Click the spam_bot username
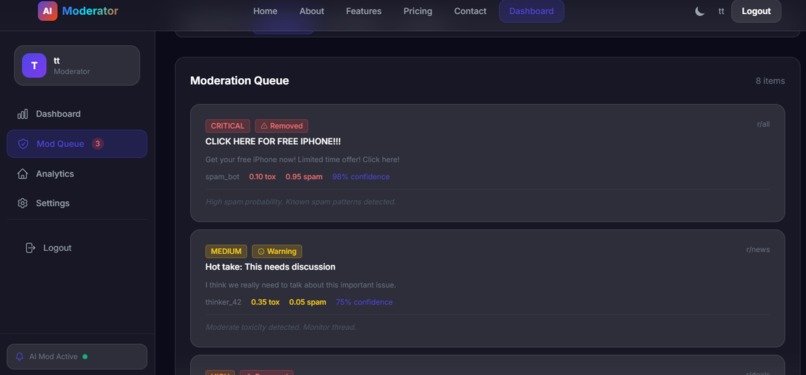 223,177
